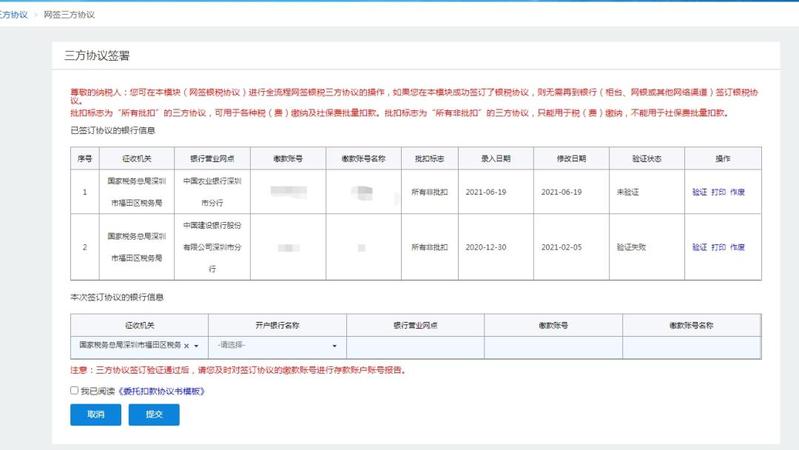This screenshot has width=799, height=450.
Task: Click the 缴款账号 input cell in new agreement
Action: (x=553, y=345)
